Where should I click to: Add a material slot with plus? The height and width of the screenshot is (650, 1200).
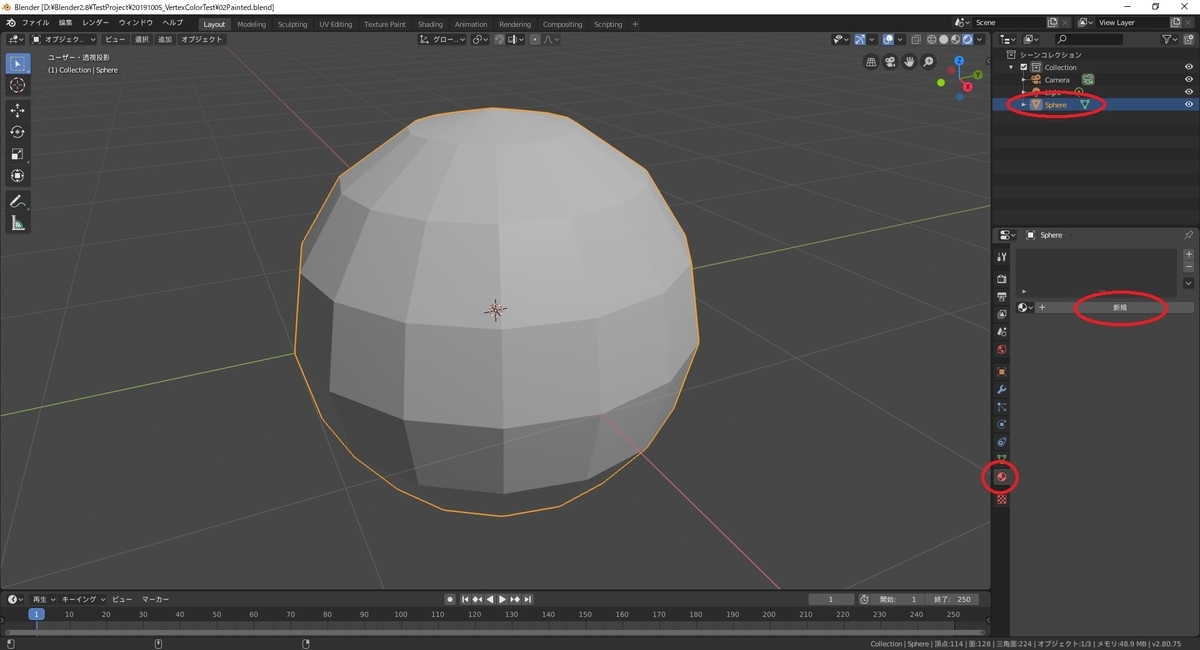point(1188,254)
